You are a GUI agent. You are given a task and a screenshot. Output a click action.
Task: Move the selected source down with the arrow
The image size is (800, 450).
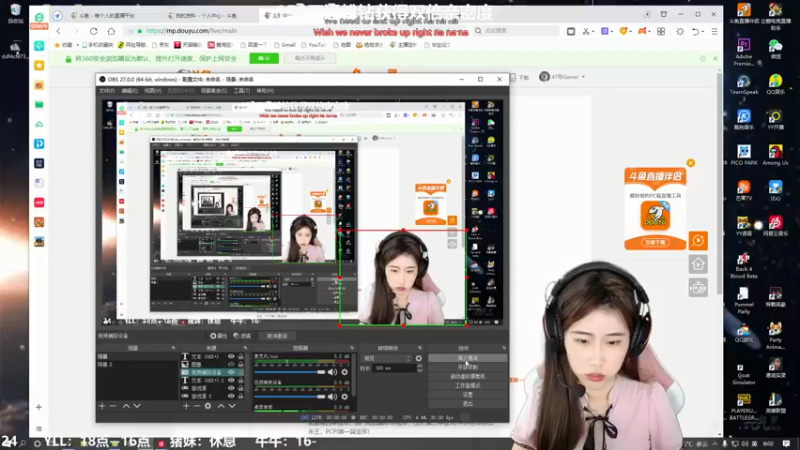pos(232,406)
